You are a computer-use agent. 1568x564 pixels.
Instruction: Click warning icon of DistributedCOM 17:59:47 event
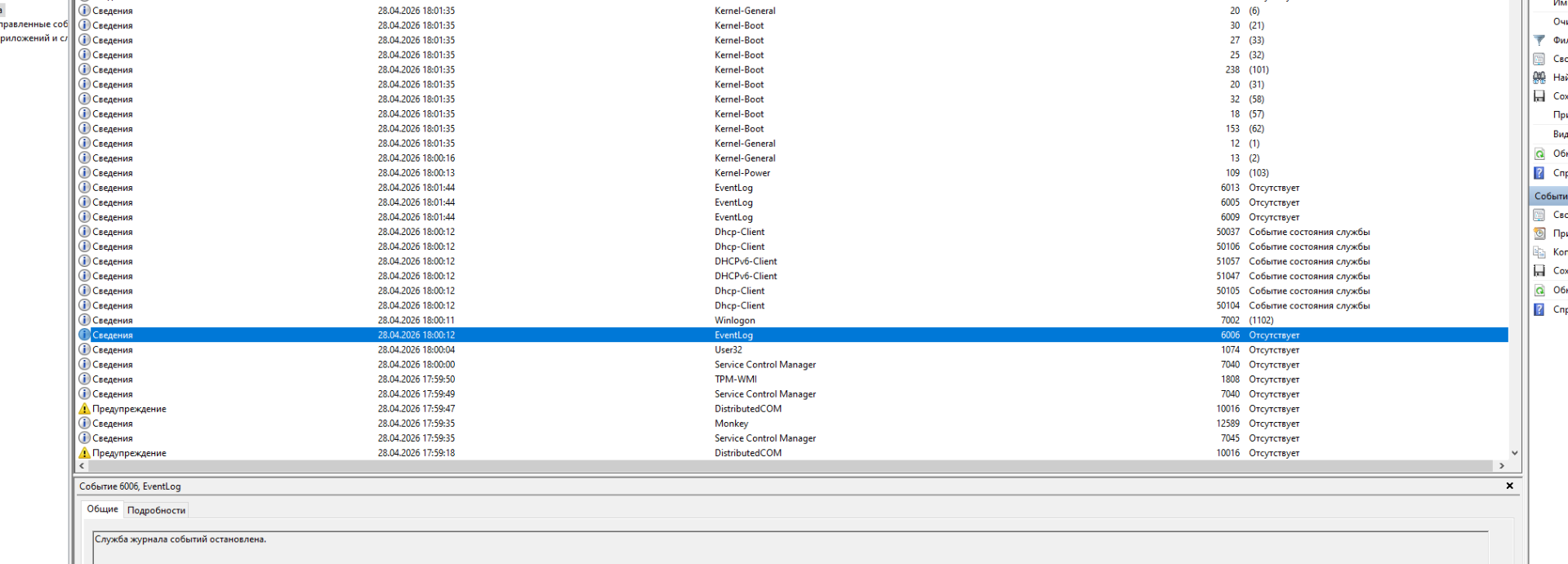[84, 409]
